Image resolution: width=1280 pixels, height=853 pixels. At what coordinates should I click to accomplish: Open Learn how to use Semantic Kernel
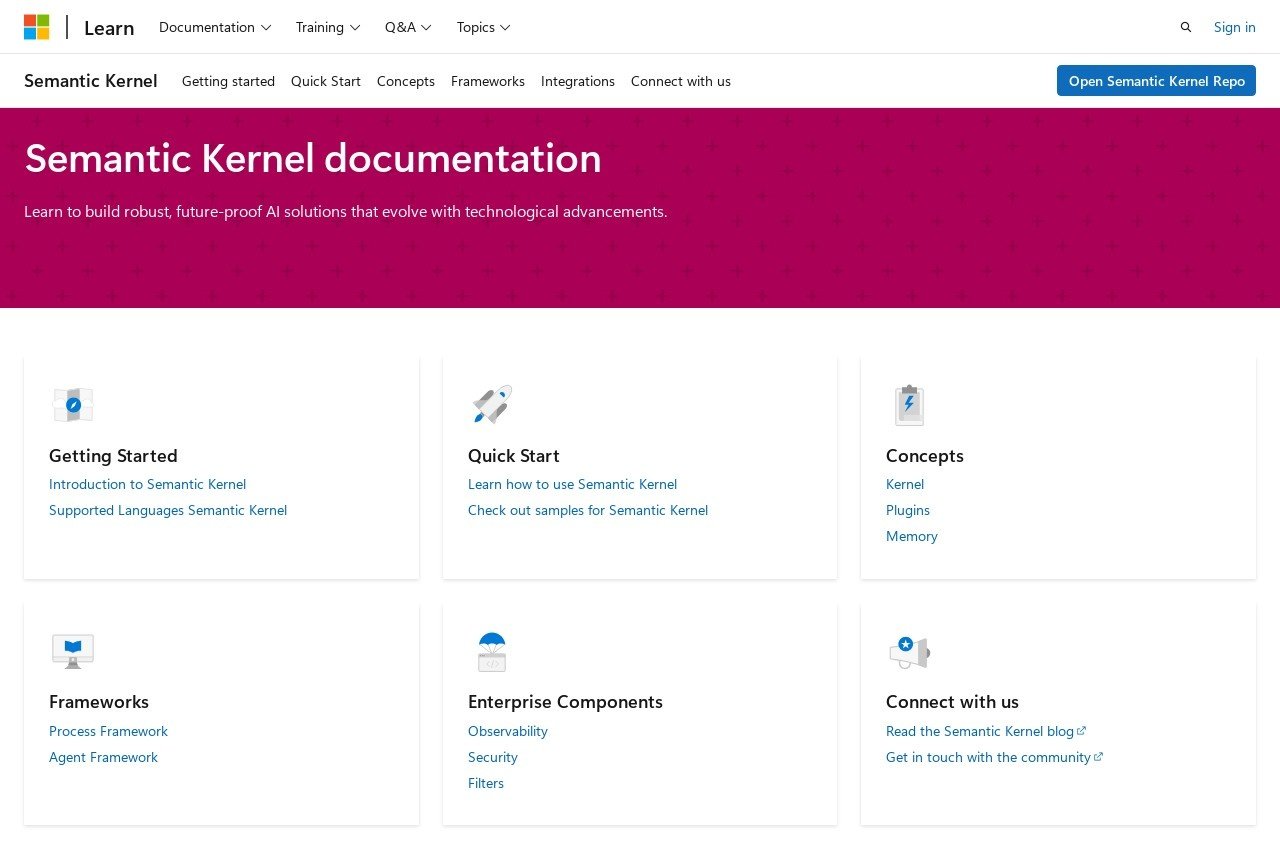573,484
